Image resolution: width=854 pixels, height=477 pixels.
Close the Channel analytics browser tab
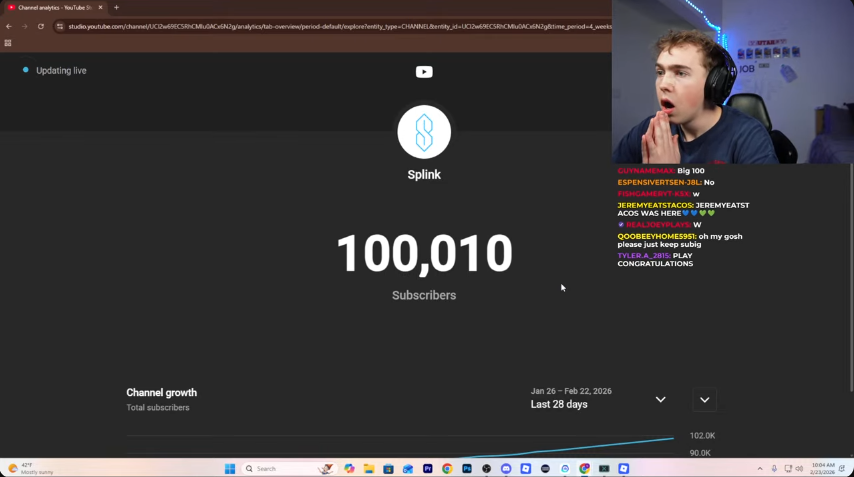(x=100, y=8)
